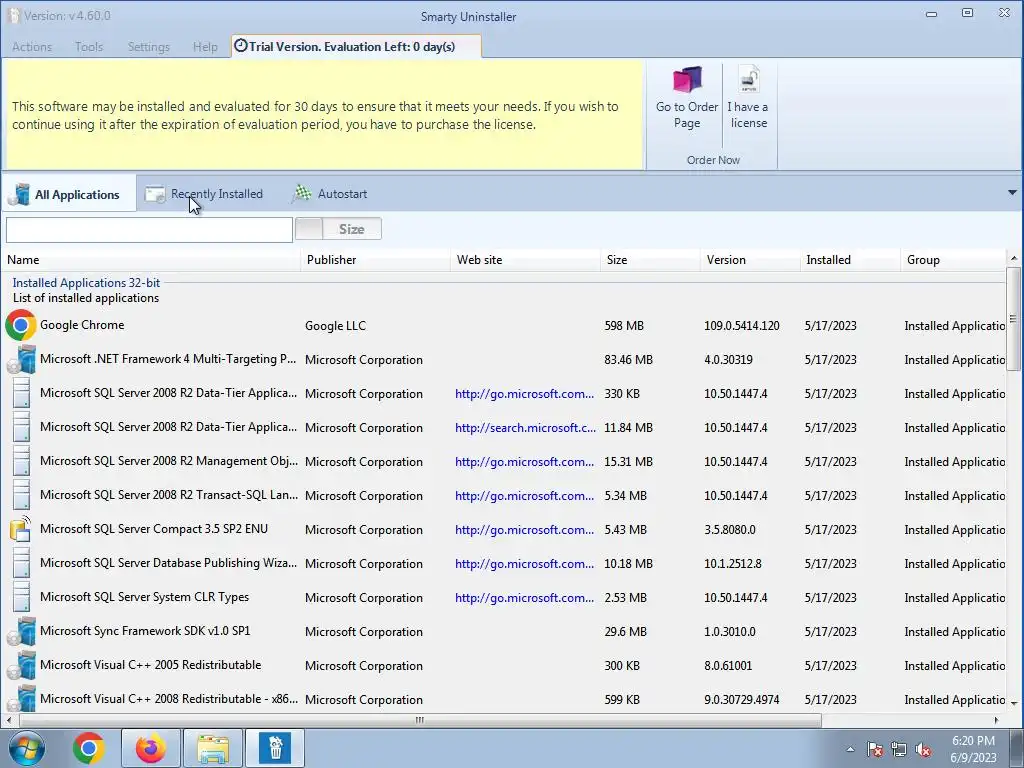
Task: Click the scroll down arrow of list
Action: [1014, 703]
